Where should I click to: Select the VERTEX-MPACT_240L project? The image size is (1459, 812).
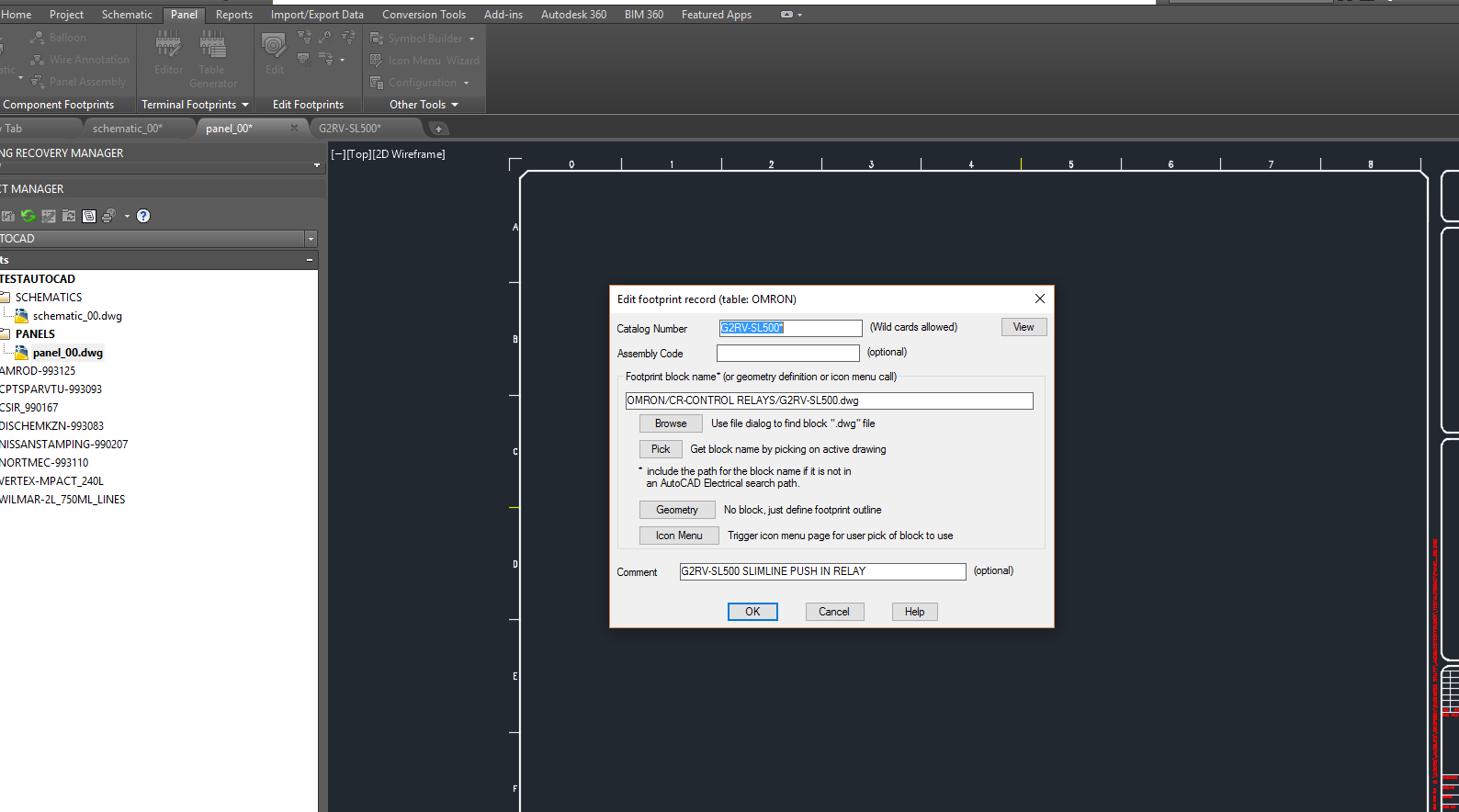pos(51,481)
